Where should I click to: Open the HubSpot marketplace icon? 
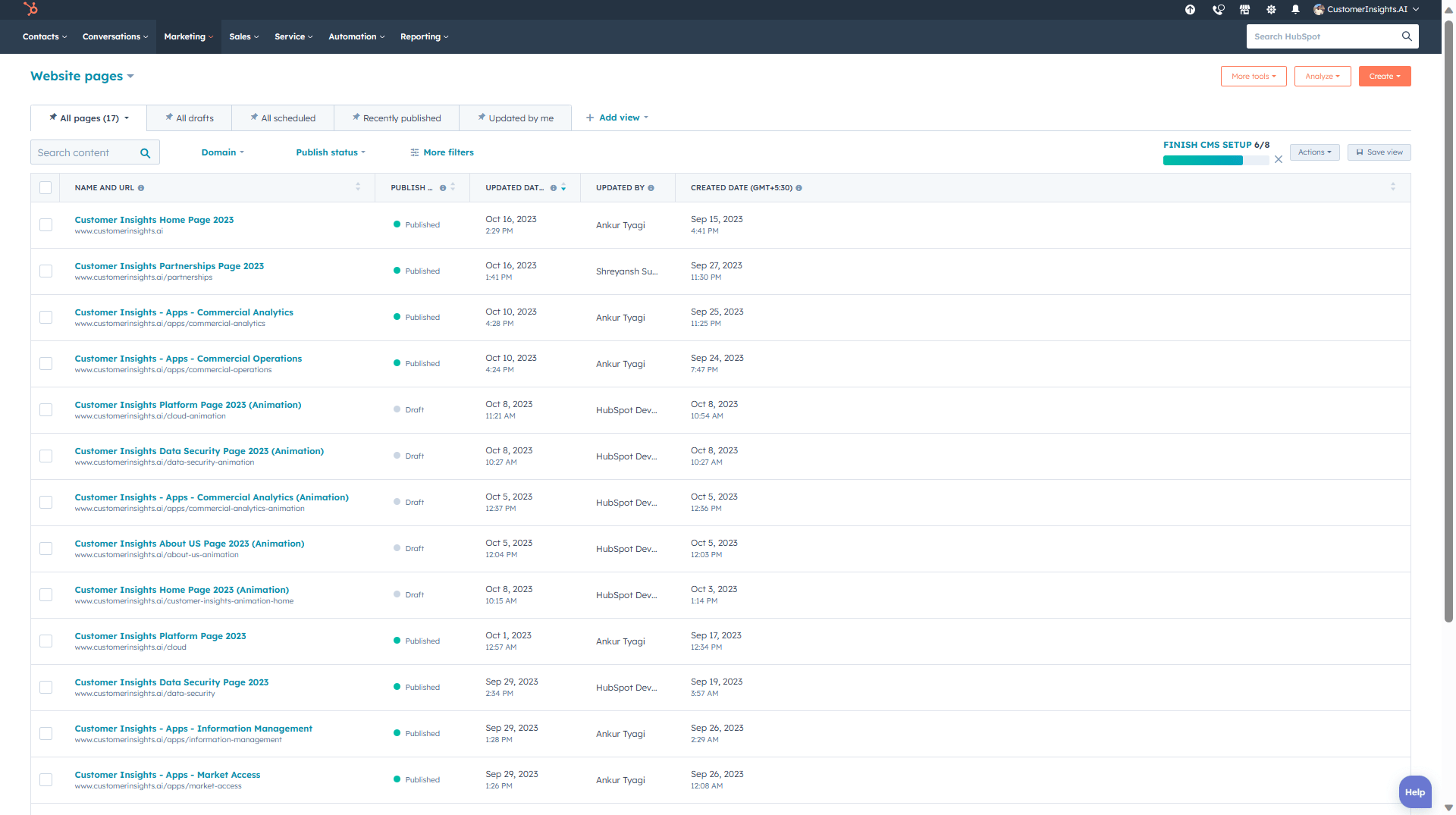point(1244,10)
